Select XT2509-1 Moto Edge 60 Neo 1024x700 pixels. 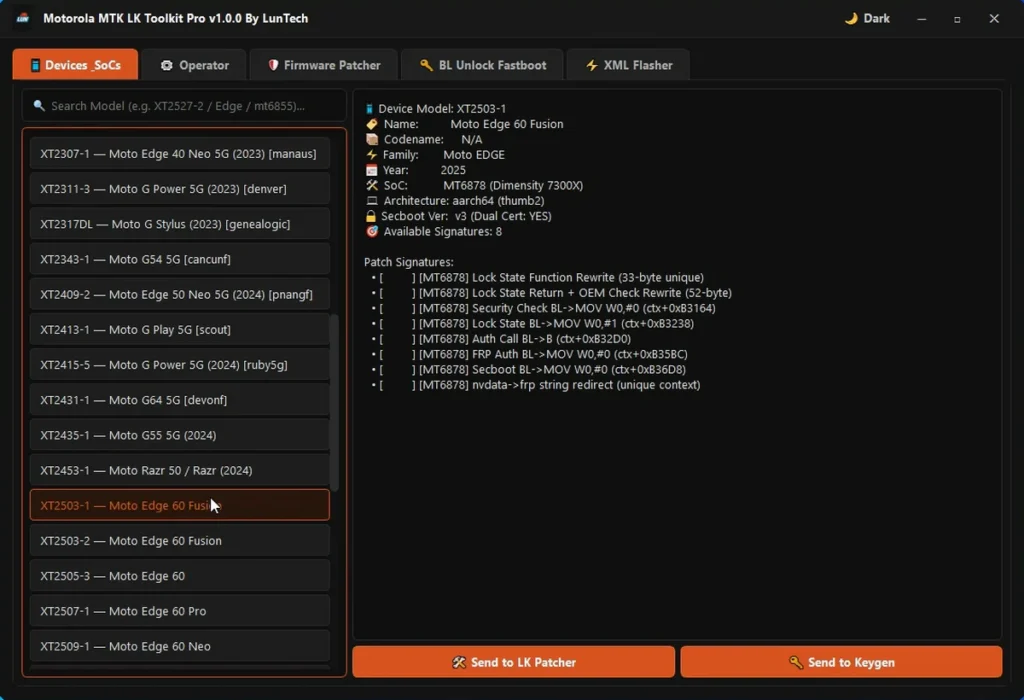[x=180, y=646]
